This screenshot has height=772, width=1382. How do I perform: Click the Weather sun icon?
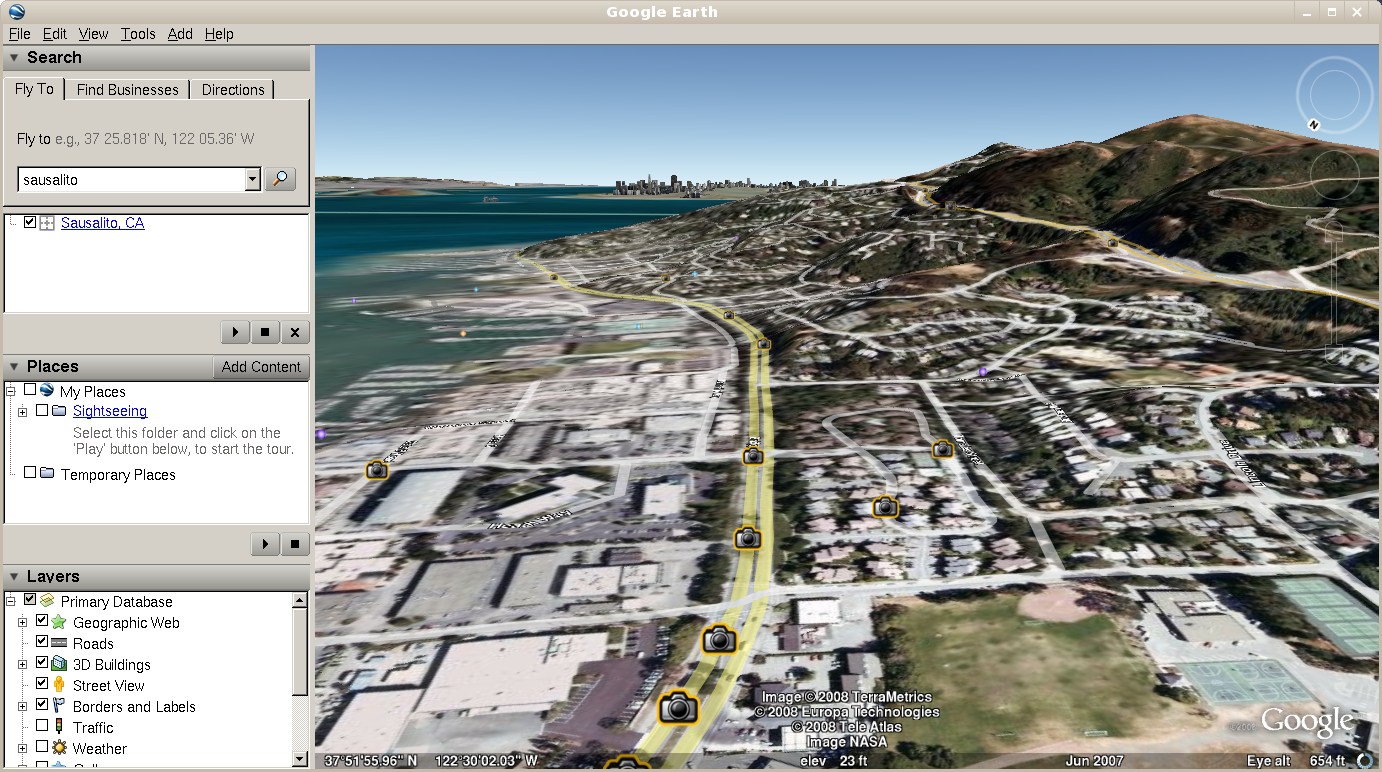tap(59, 748)
